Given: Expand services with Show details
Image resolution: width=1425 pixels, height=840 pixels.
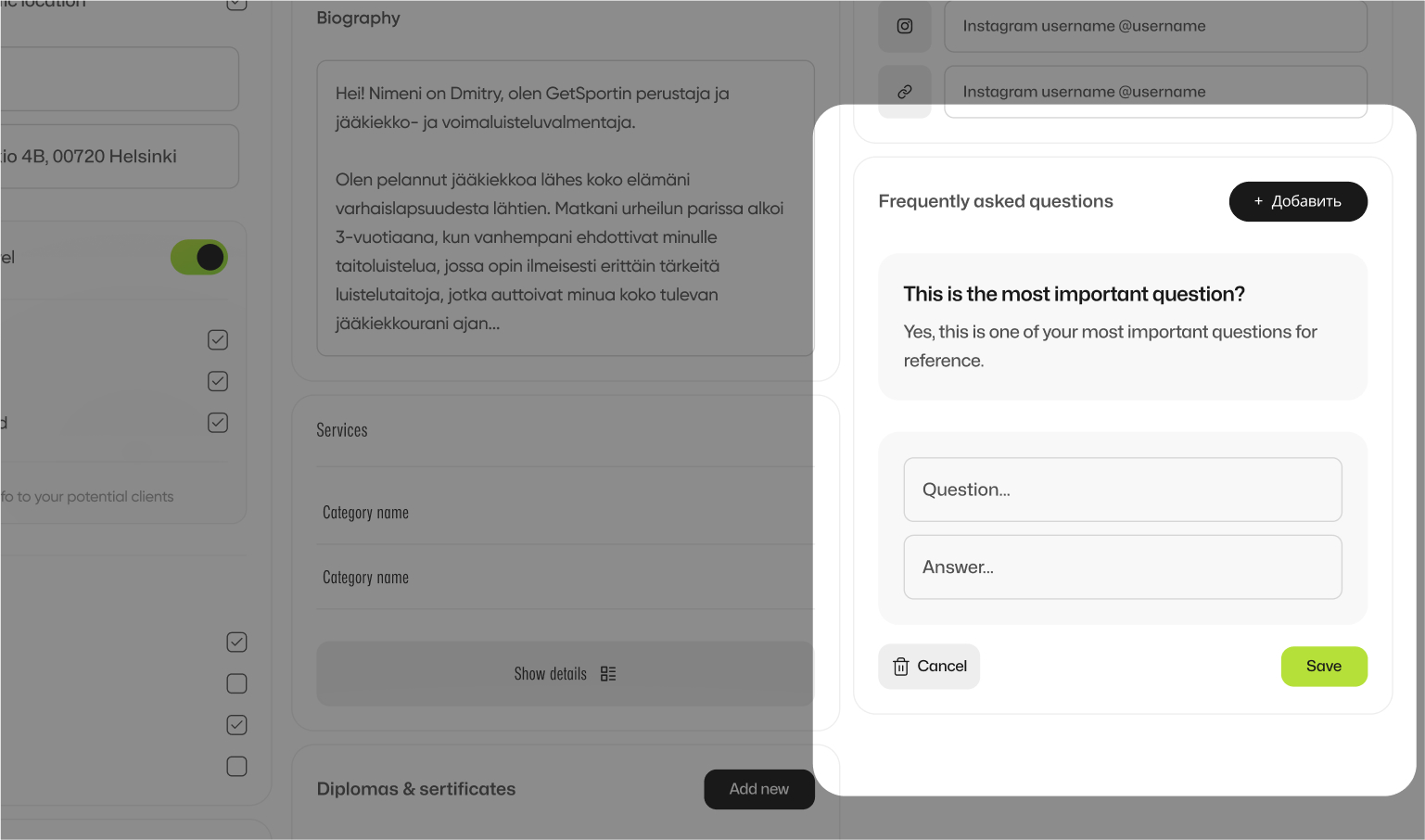Looking at the screenshot, I should click(565, 674).
